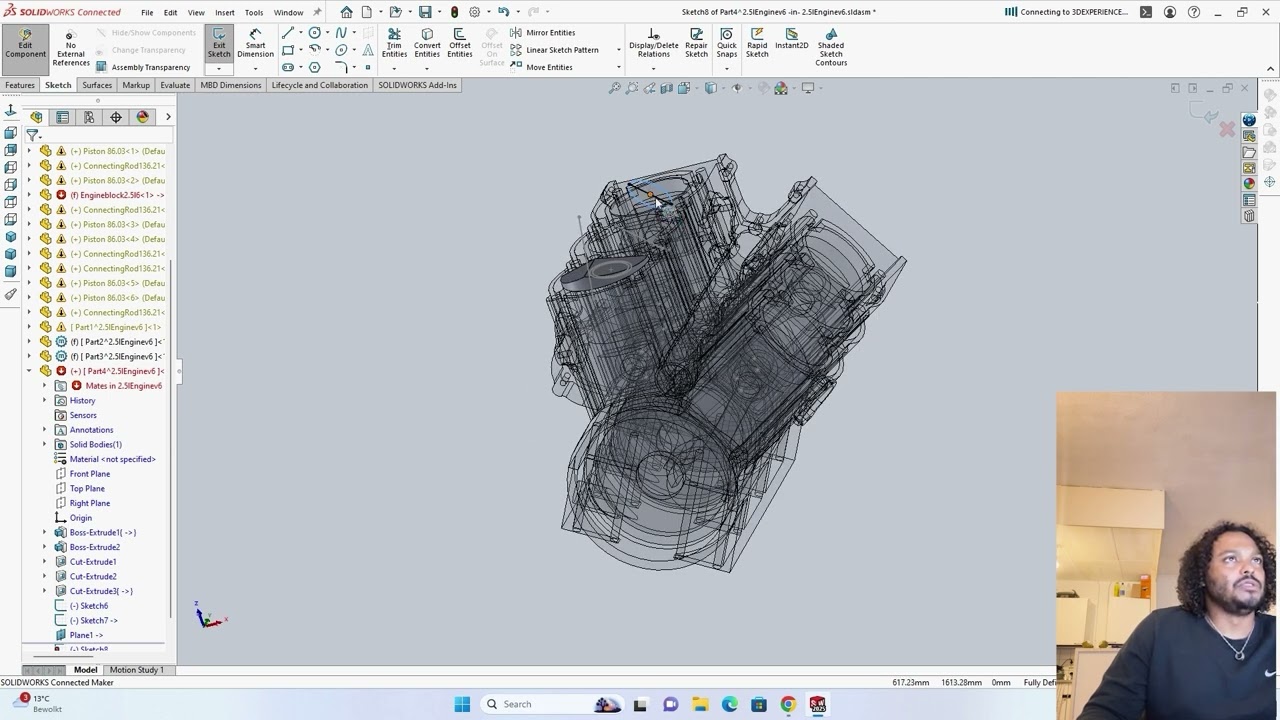This screenshot has width=1280, height=720.
Task: Open the Insert menu
Action: (x=225, y=12)
